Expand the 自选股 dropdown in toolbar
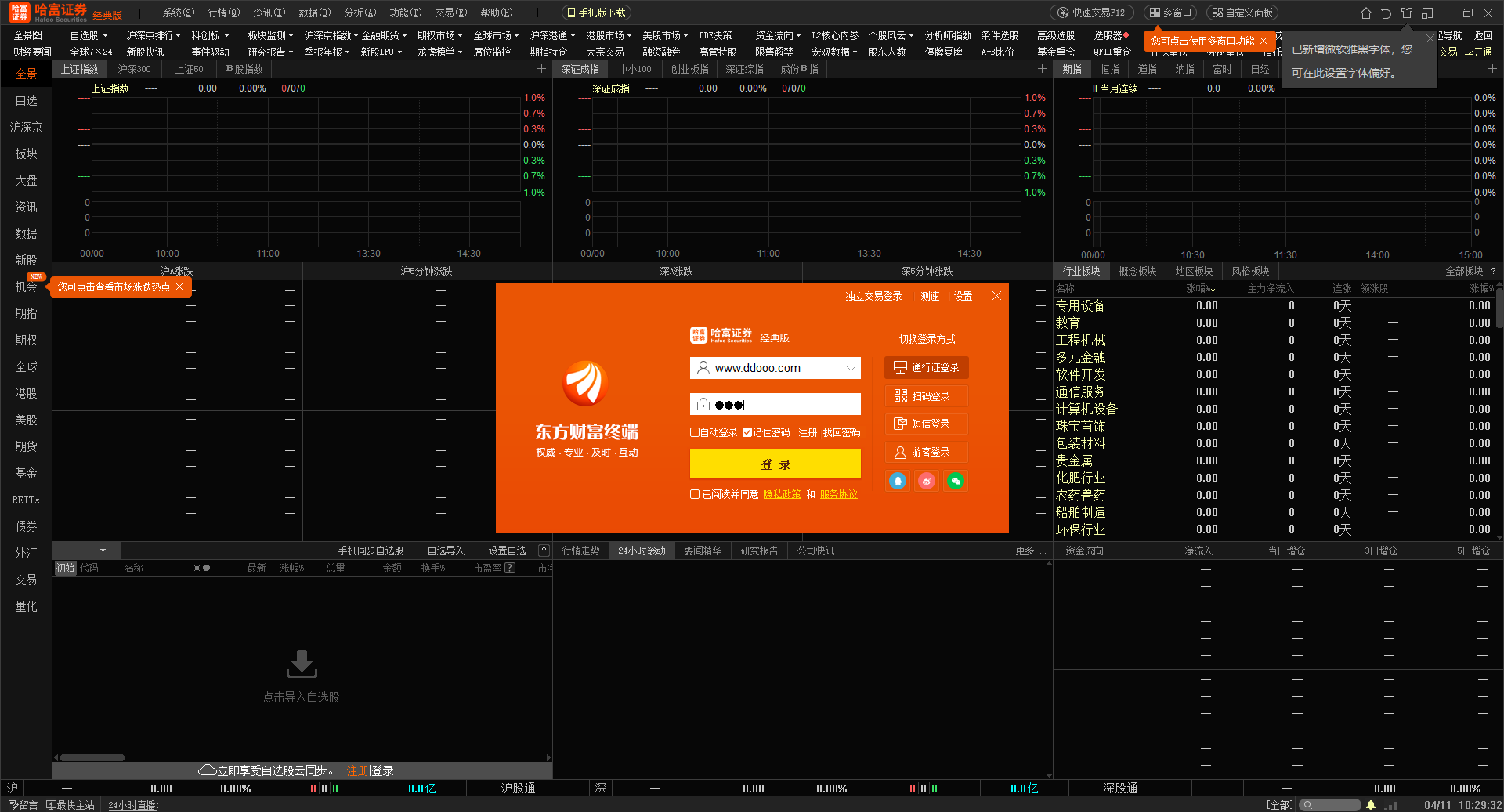The height and width of the screenshot is (812, 1504). click(105, 36)
